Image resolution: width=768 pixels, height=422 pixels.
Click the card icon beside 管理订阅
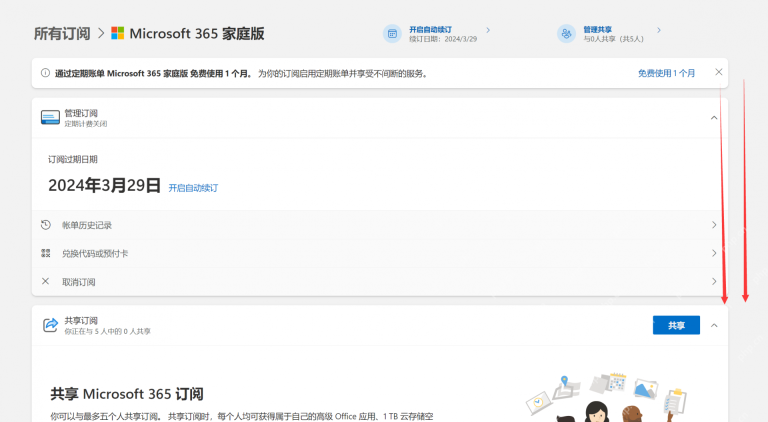pyautogui.click(x=50, y=117)
